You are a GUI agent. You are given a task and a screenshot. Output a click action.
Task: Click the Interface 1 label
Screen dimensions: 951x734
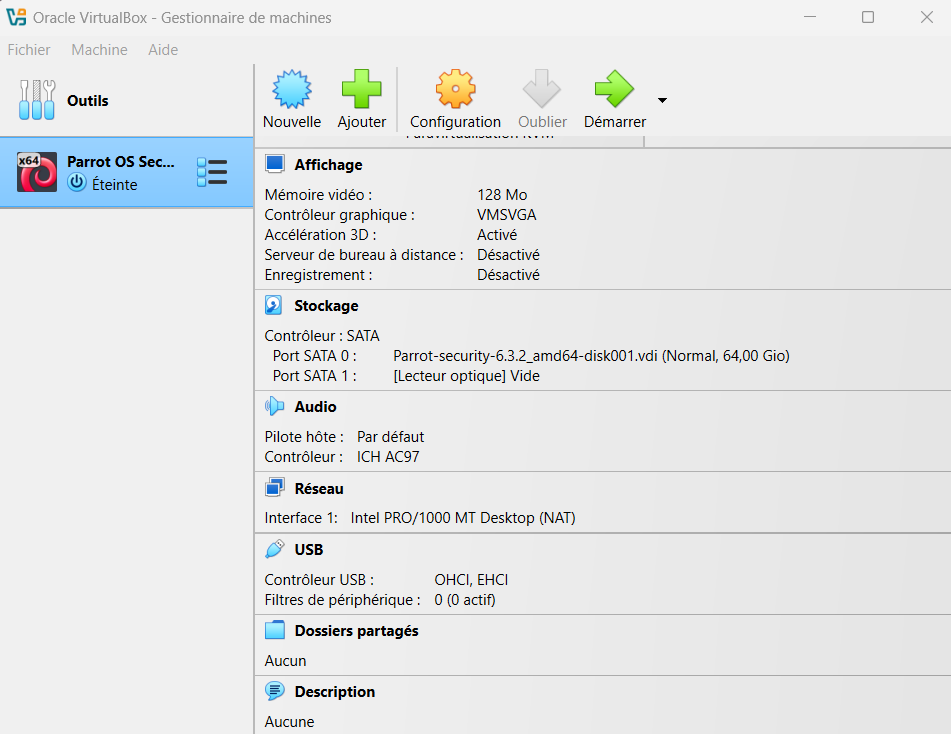point(301,518)
